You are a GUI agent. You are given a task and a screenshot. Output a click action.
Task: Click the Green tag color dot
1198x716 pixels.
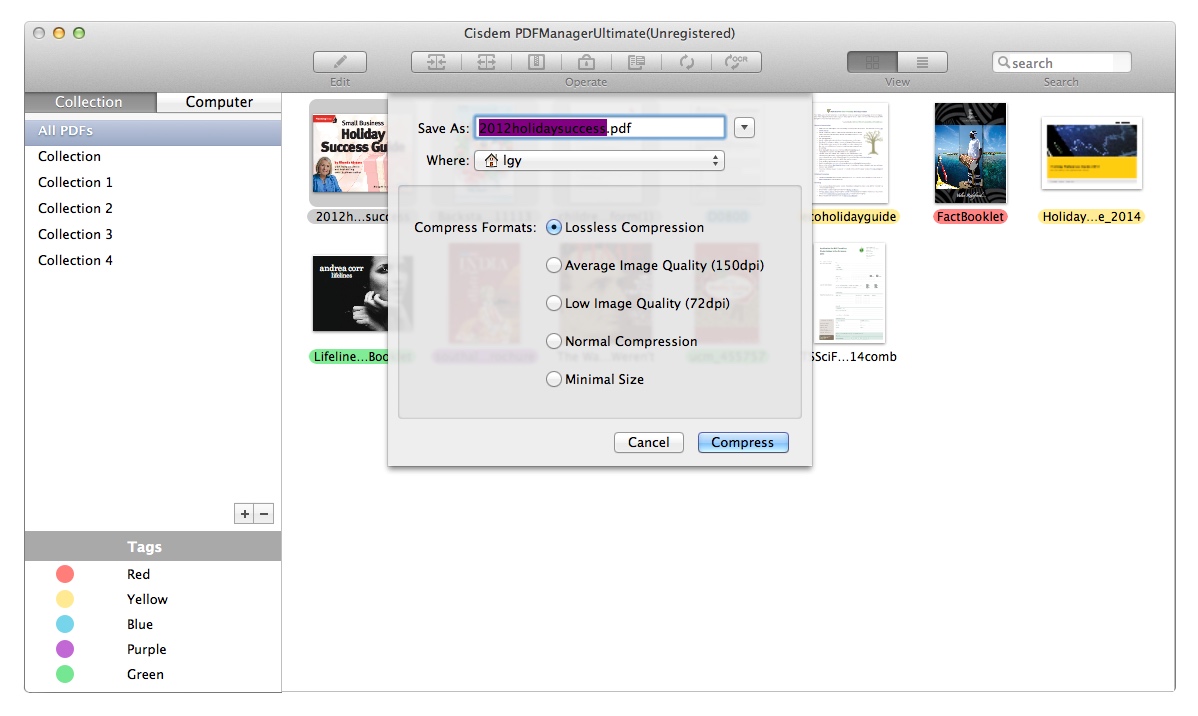point(65,674)
